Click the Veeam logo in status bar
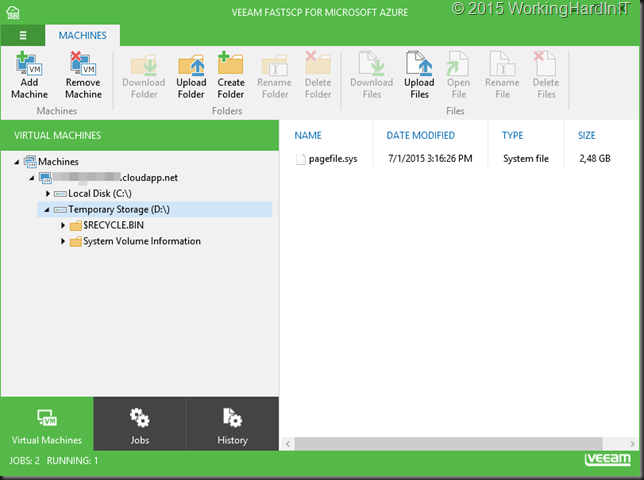Viewport: 644px width, 480px height. click(607, 460)
